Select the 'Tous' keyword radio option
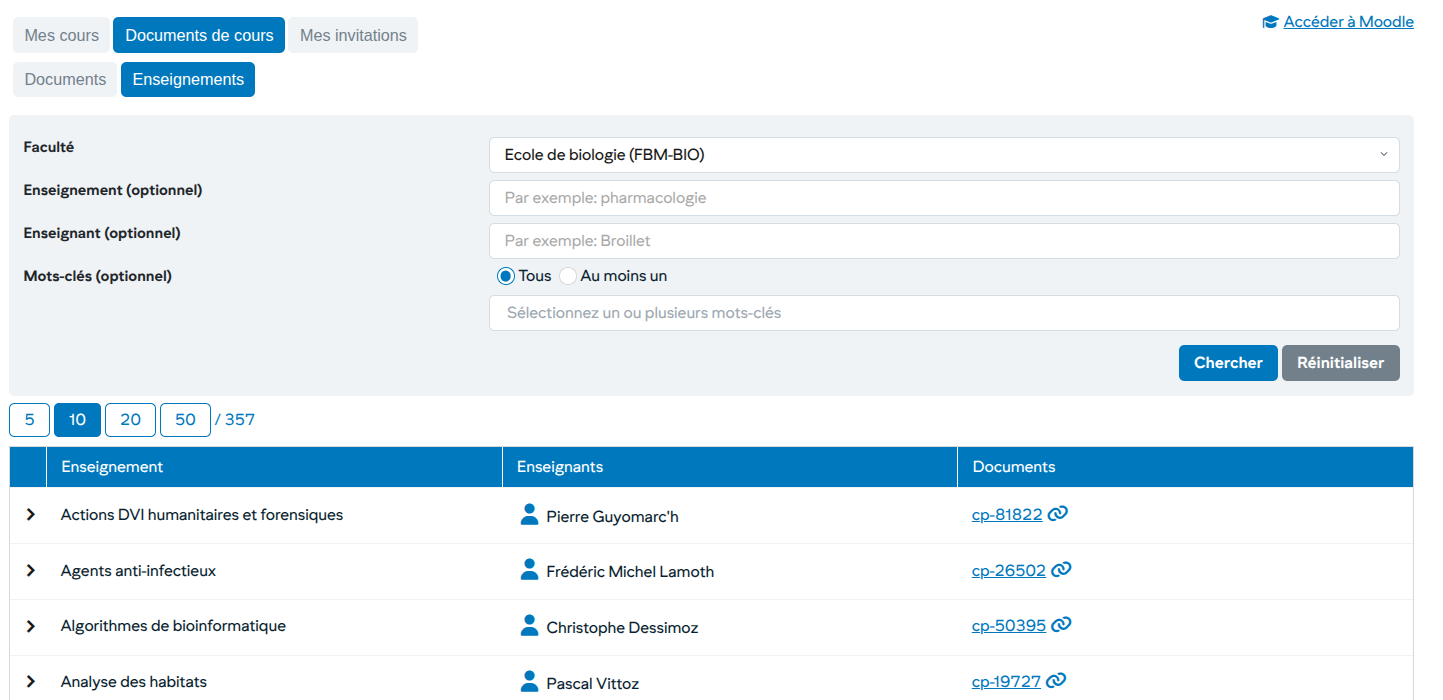Viewport: 1443px width, 700px height. tap(506, 276)
